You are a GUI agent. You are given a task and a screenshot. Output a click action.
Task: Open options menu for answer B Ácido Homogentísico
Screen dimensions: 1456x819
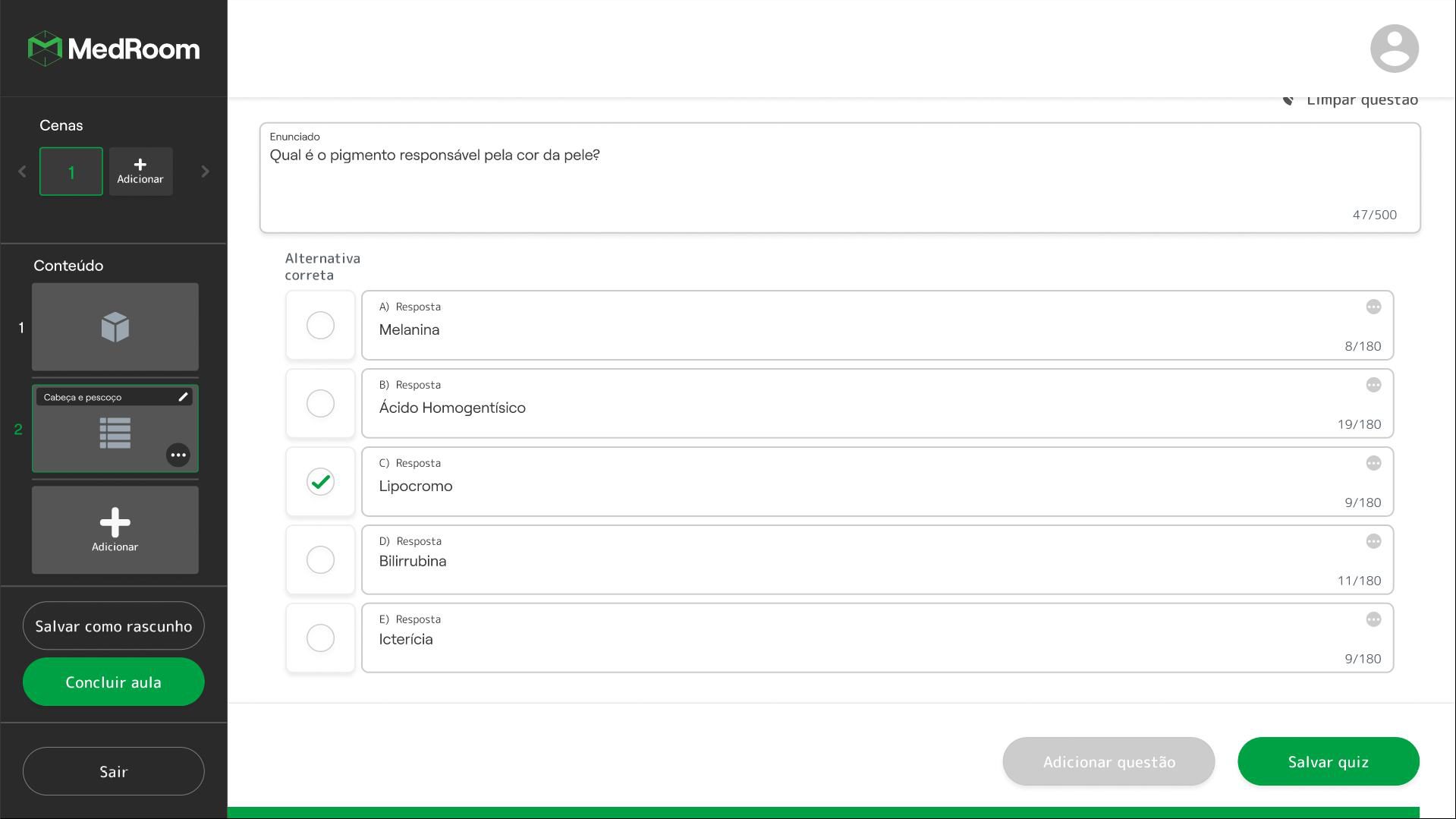tap(1373, 385)
